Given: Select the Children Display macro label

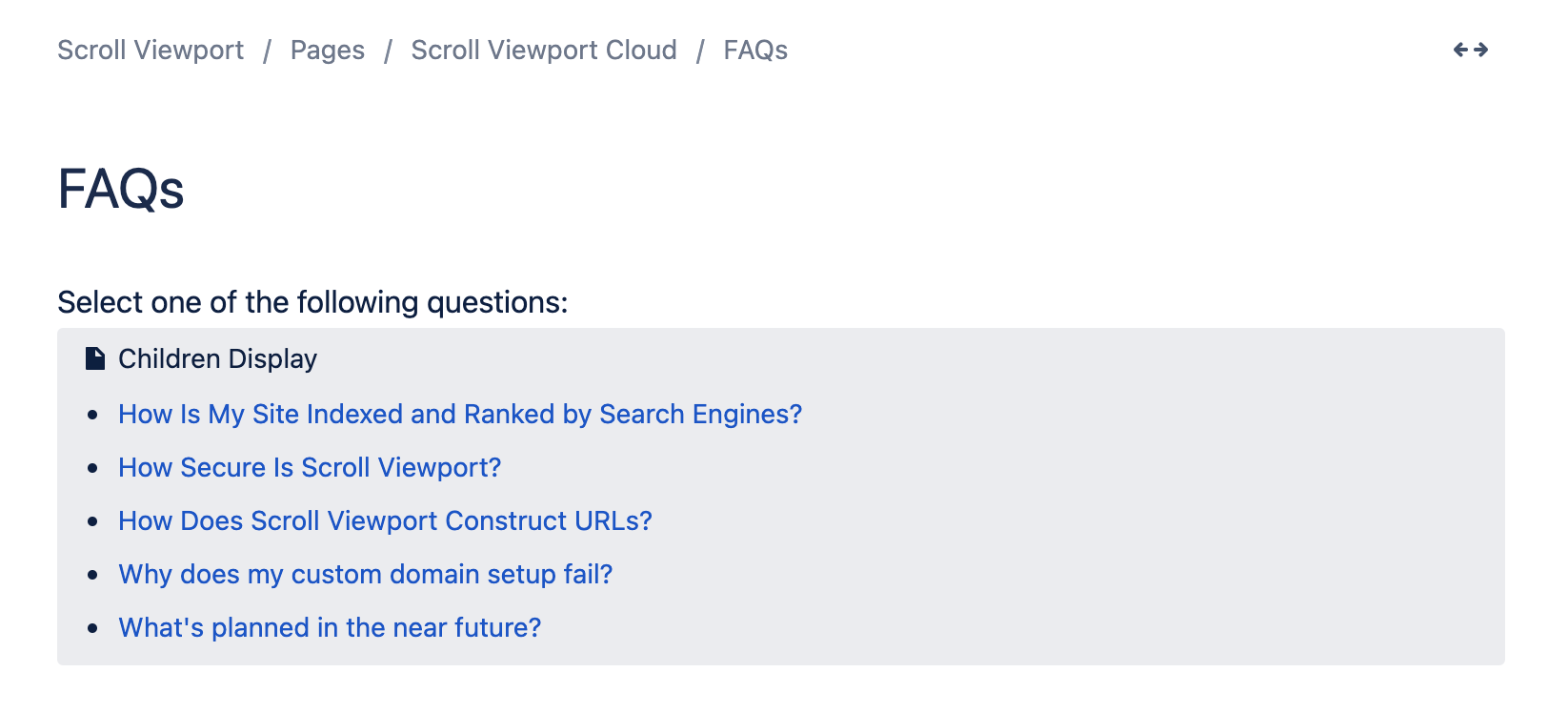Looking at the screenshot, I should coord(217,358).
